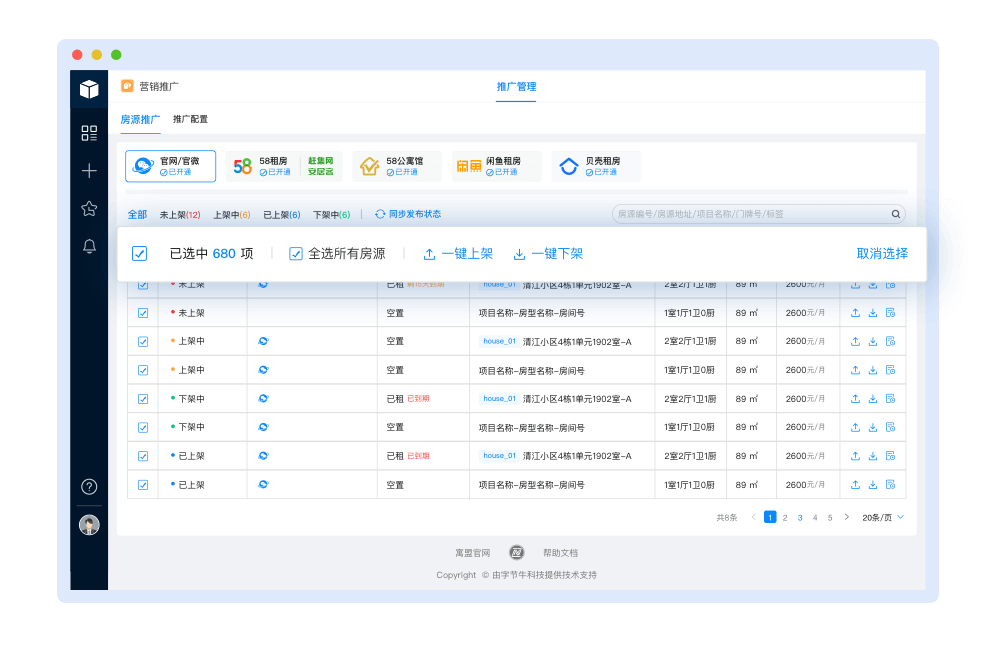Click house_01 tag in 已上架 row

tap(499, 456)
